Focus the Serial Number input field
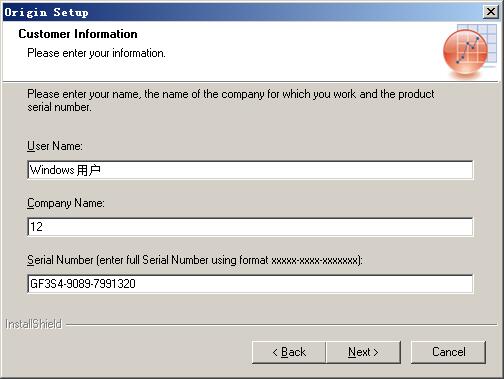504x379 pixels. click(x=250, y=284)
